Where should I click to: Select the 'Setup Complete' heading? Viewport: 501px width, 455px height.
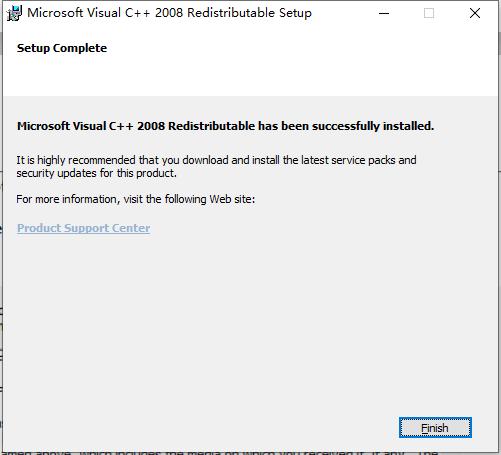tap(62, 48)
